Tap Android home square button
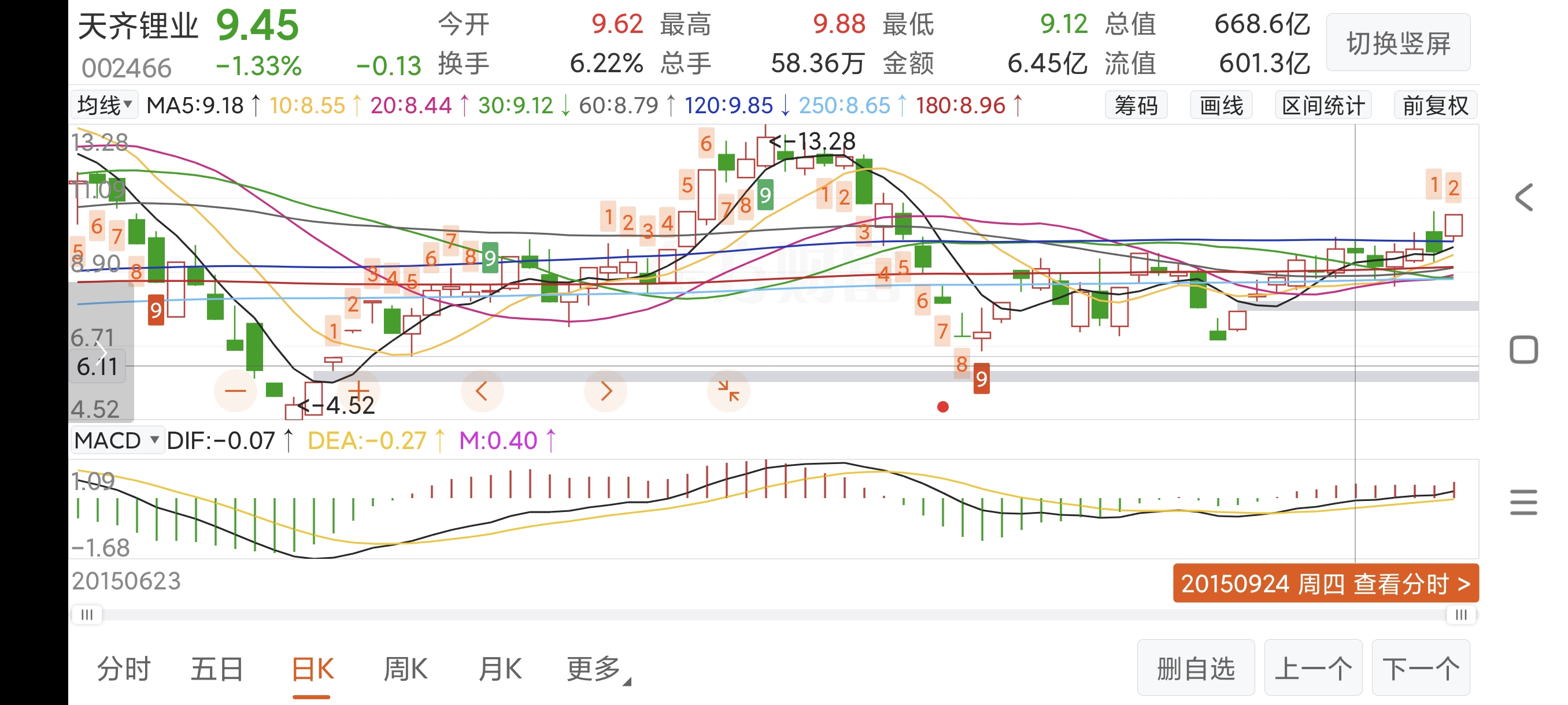This screenshot has height=705, width=1568. (x=1523, y=350)
